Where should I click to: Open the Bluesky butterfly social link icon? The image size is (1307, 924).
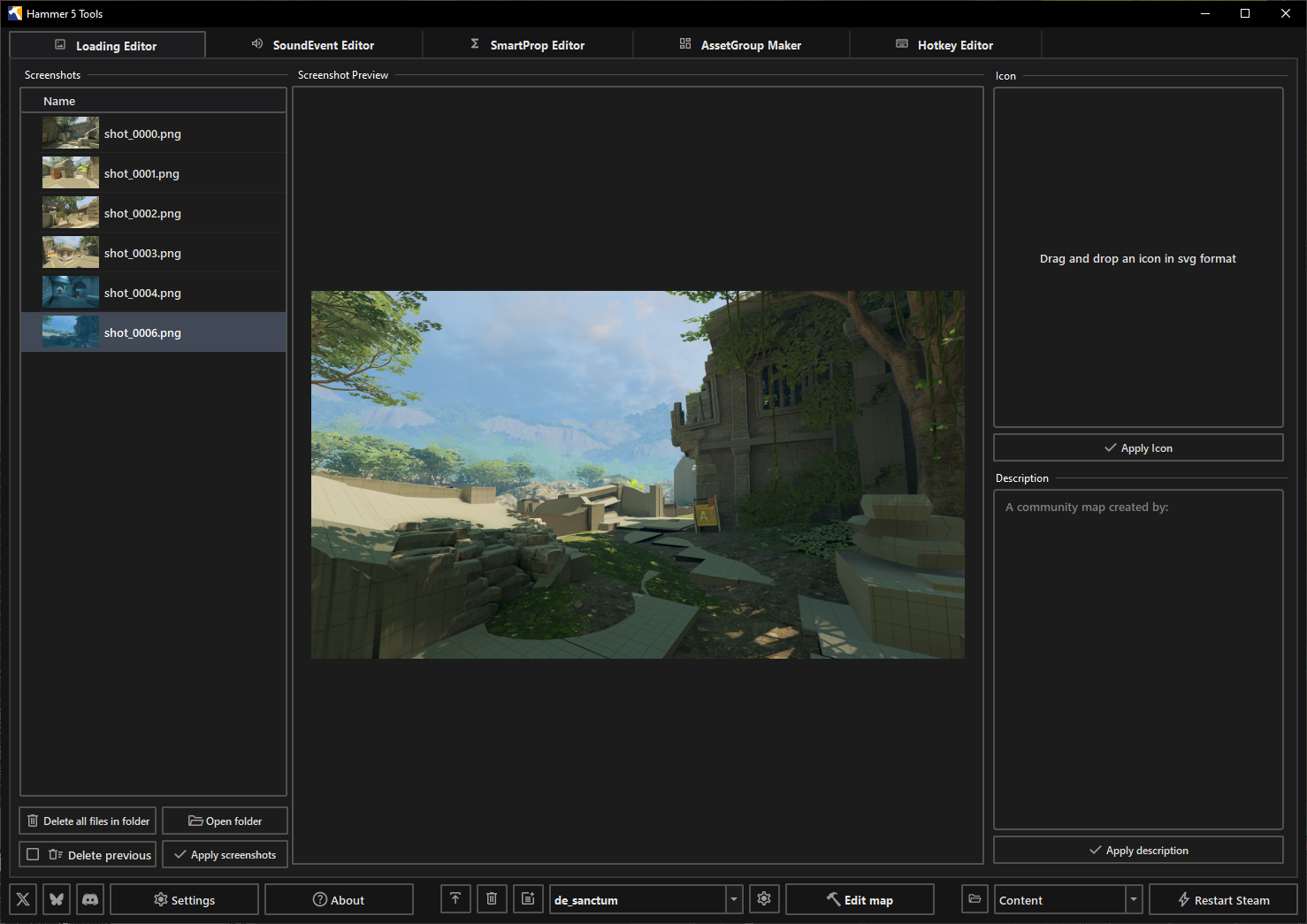(x=57, y=899)
